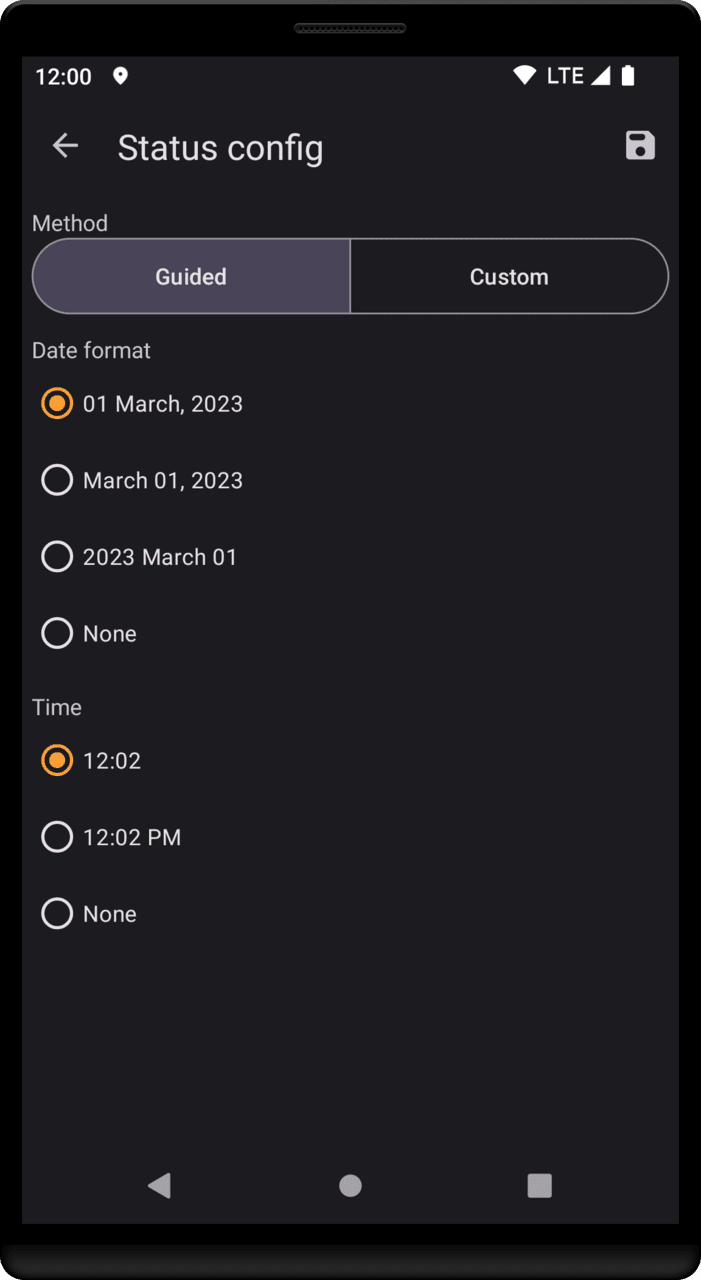Image resolution: width=701 pixels, height=1280 pixels.
Task: Select the "01 March, 2023" date format
Action: pyautogui.click(x=57, y=404)
